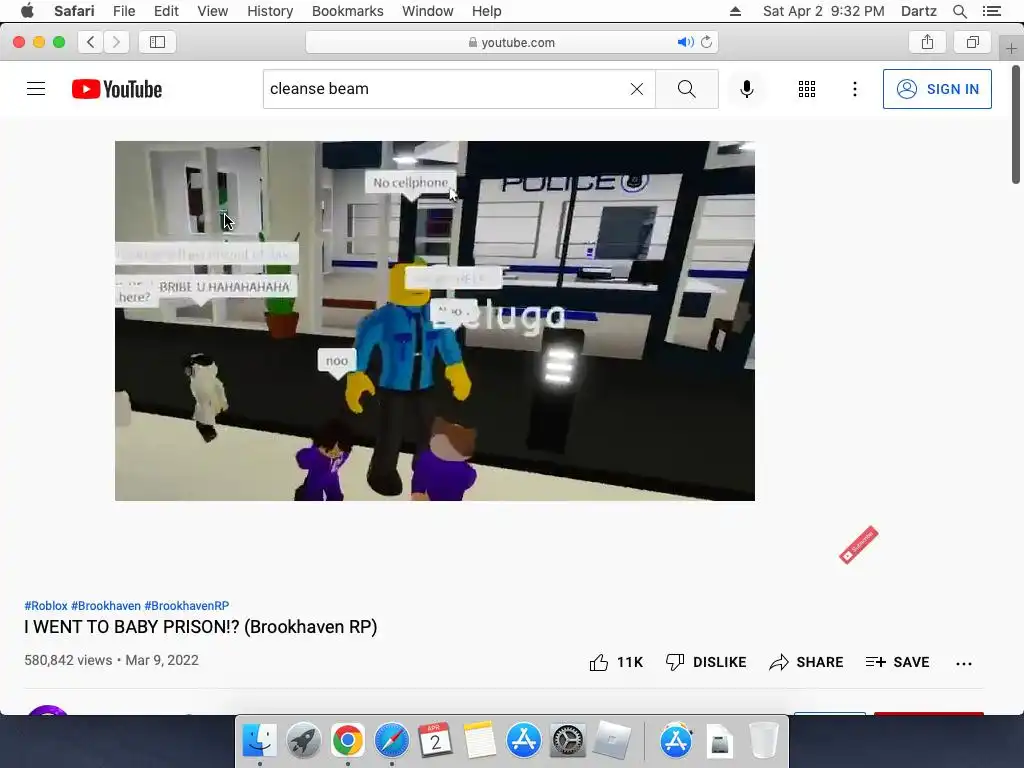Click the red Subscribe watermark badge
This screenshot has height=768, width=1024.
[x=859, y=545]
